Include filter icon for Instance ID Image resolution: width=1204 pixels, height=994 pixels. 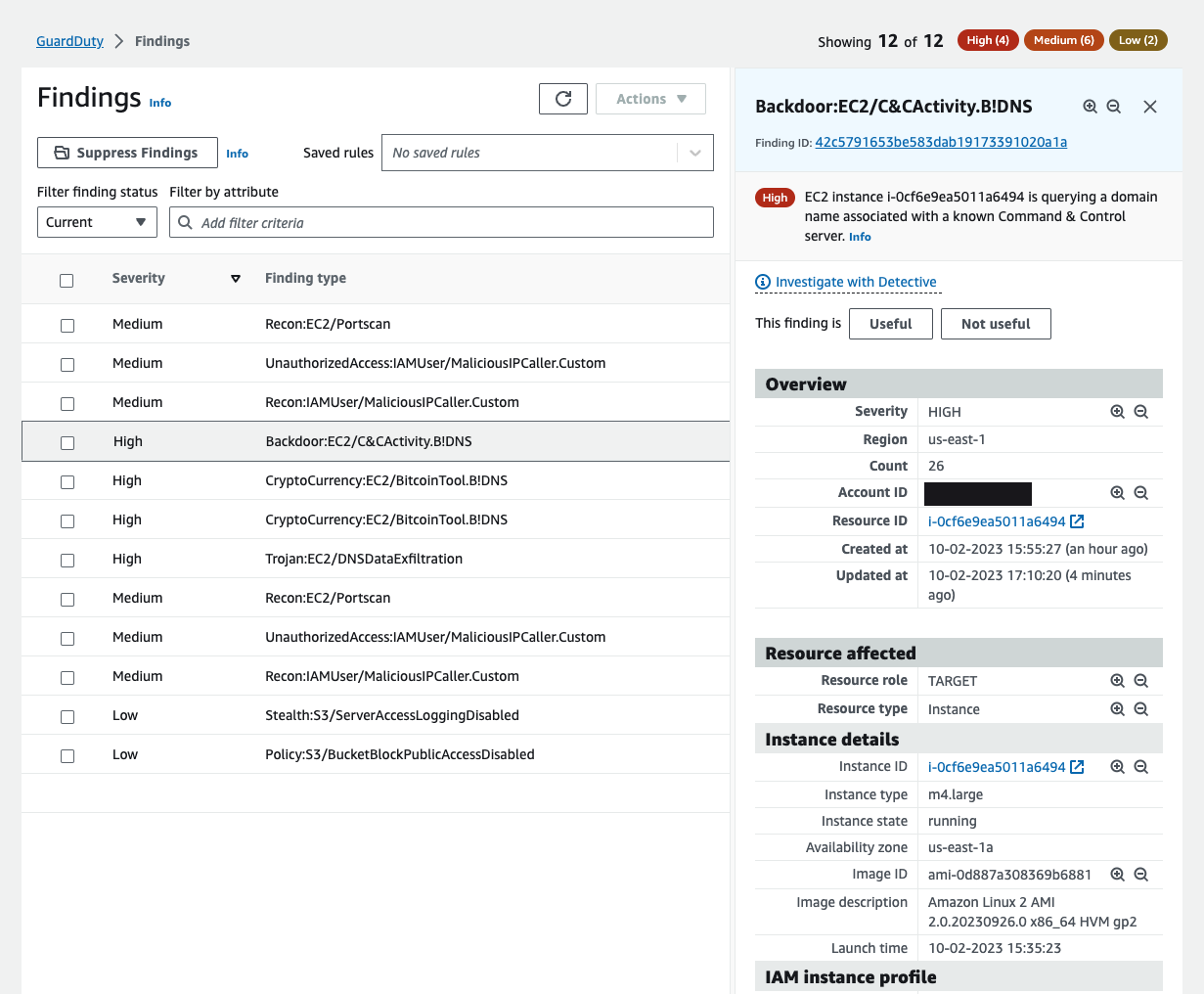coord(1118,767)
